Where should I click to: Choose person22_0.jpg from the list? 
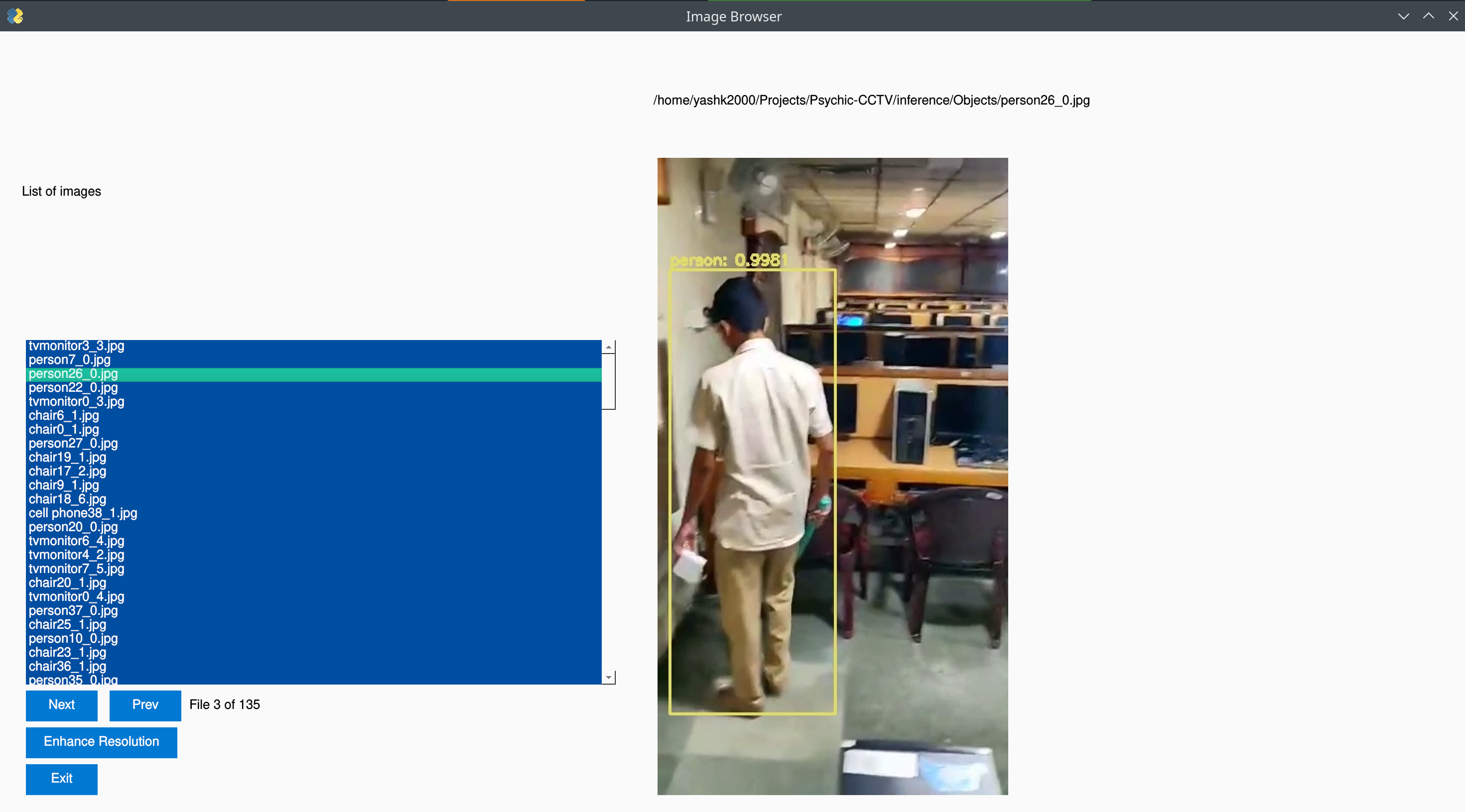[73, 387]
